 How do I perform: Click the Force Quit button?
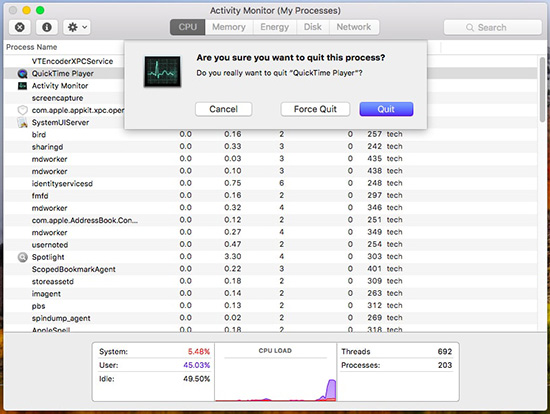click(x=315, y=109)
